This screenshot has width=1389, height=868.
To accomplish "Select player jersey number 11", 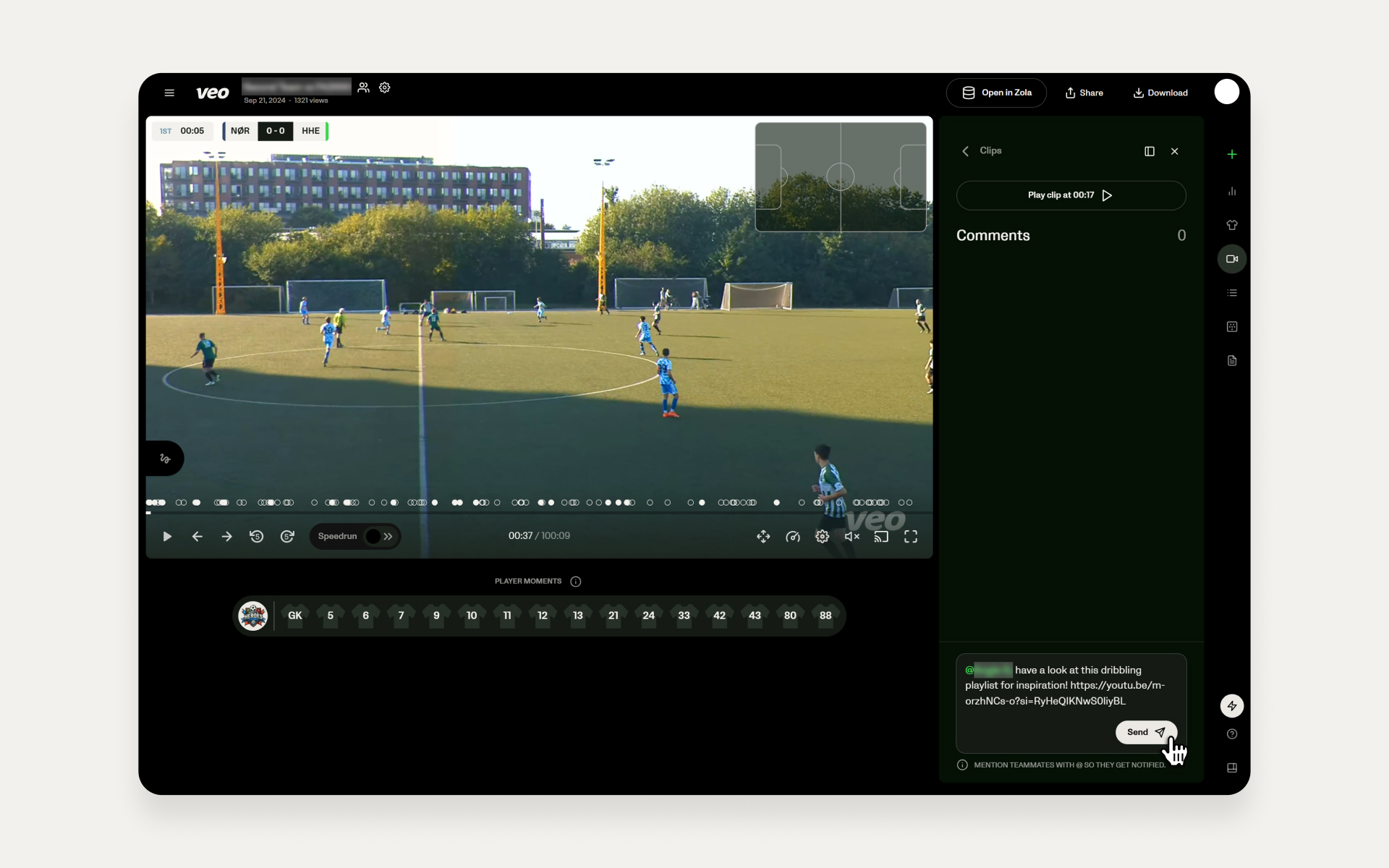I will [507, 616].
